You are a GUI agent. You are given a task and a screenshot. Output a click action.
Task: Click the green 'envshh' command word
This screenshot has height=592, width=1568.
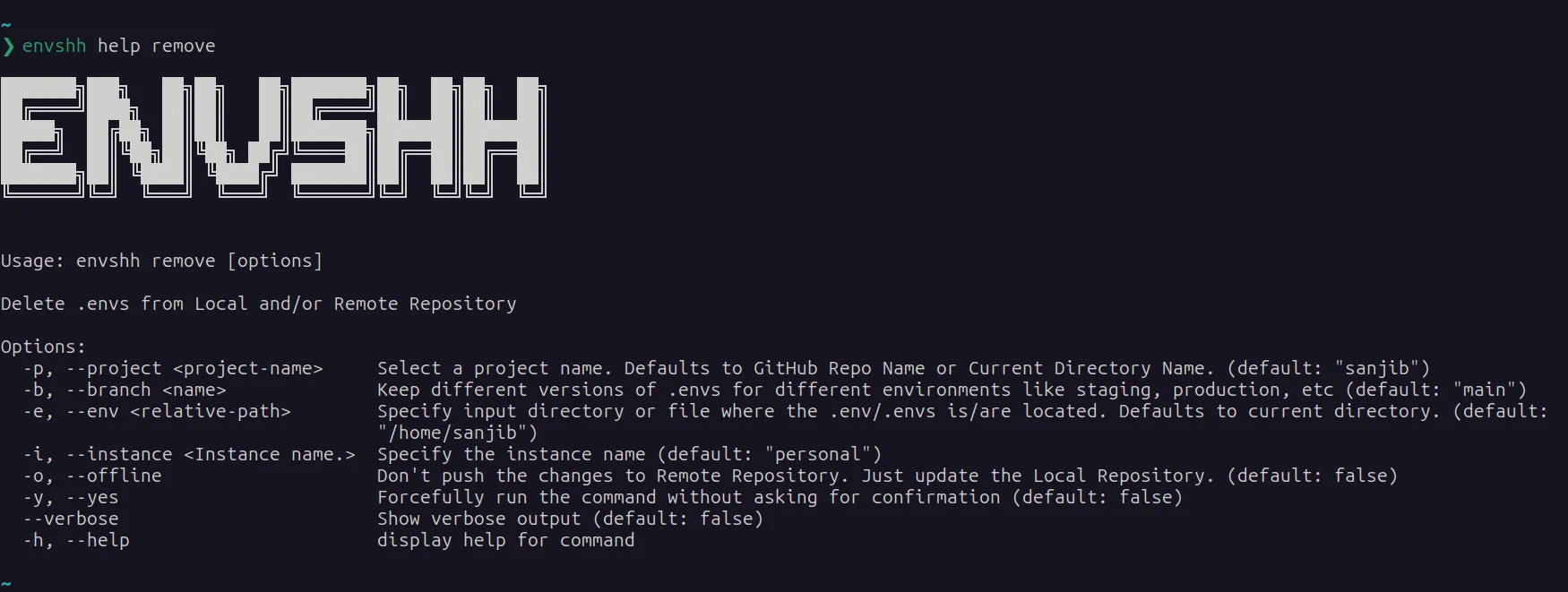point(54,46)
